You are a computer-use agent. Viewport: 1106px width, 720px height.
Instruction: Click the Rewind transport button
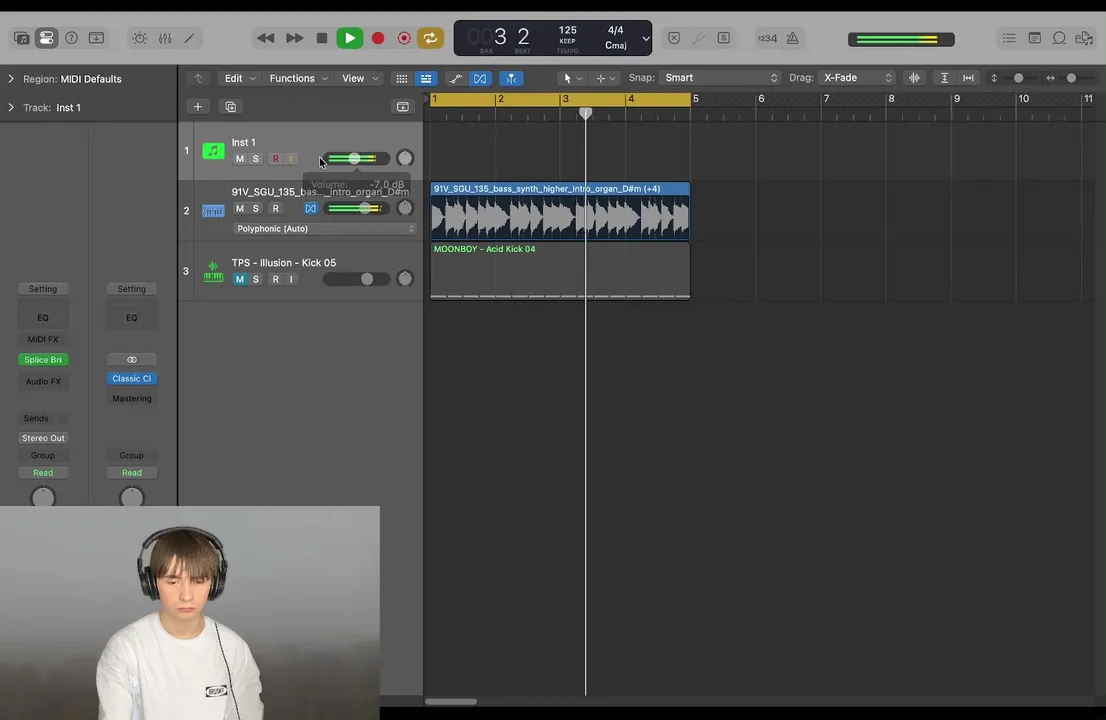tap(265, 38)
